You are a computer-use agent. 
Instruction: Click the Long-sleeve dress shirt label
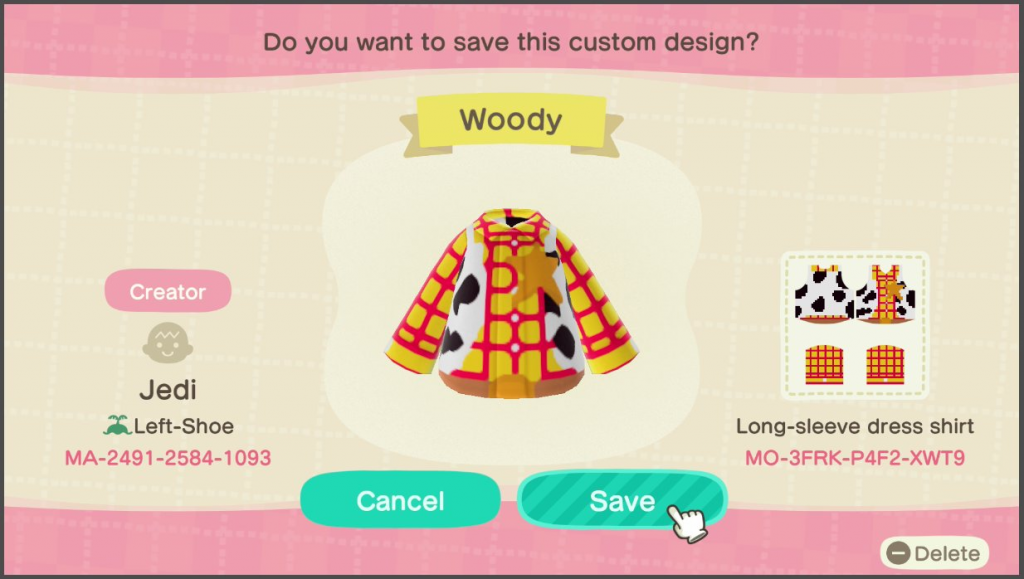pos(855,426)
